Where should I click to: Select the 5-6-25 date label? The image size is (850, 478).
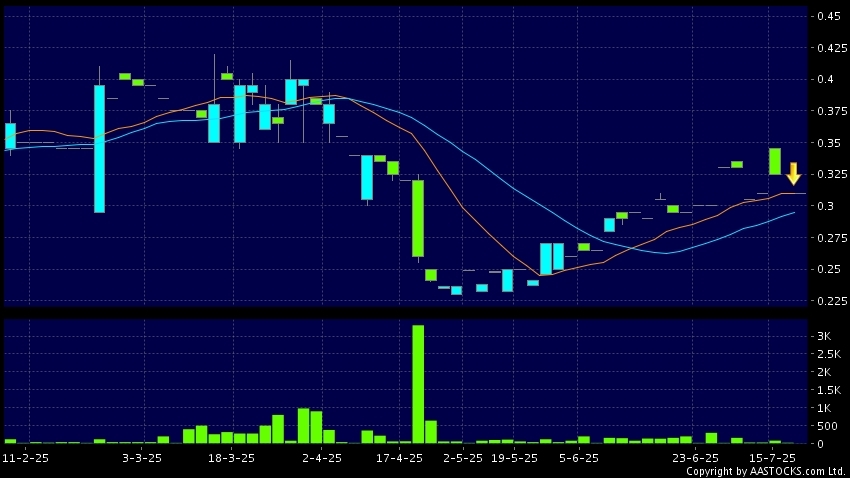[x=578, y=458]
